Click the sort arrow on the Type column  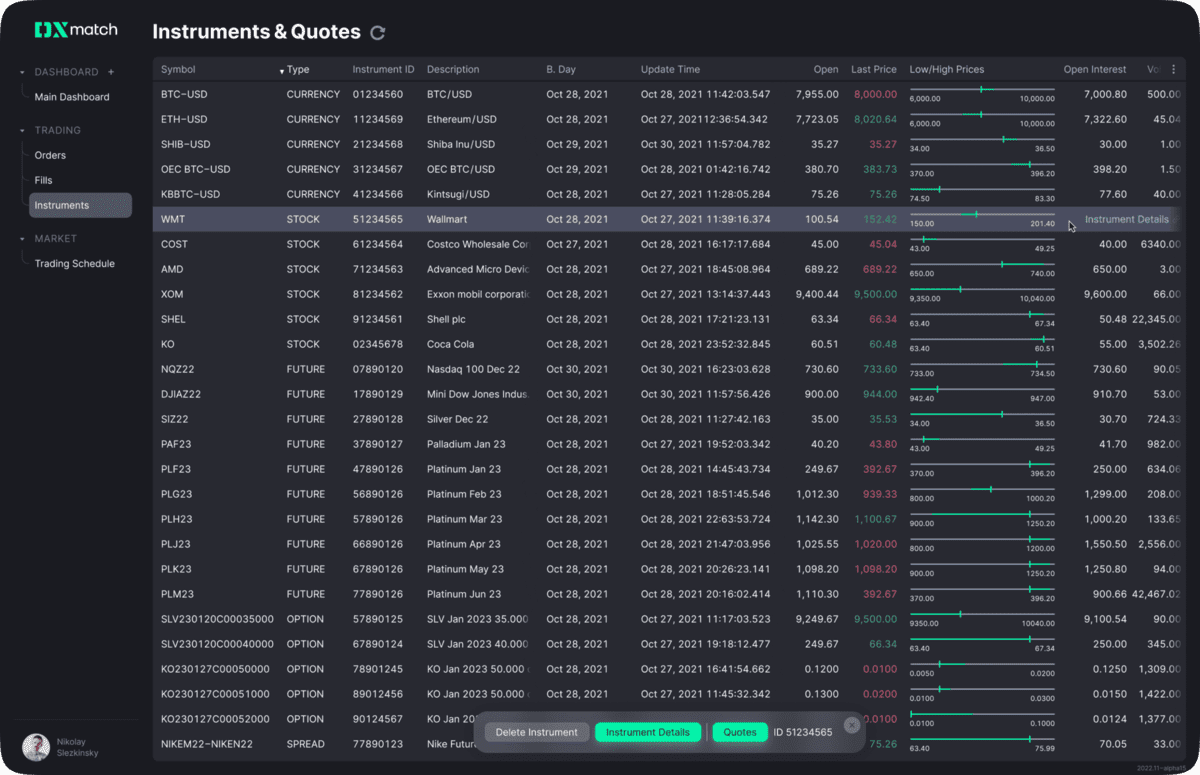(x=283, y=69)
